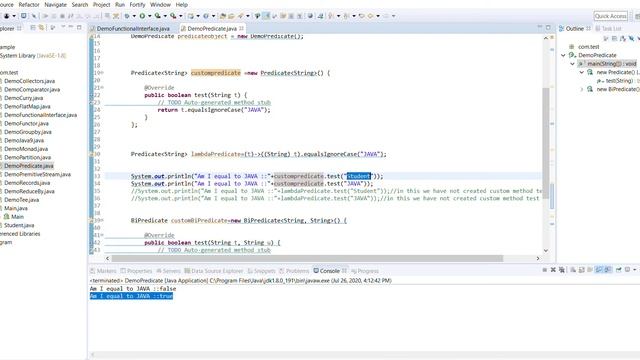Toggle Link with Editor in Package Explorer
The image size is (640, 360).
coord(41,28)
